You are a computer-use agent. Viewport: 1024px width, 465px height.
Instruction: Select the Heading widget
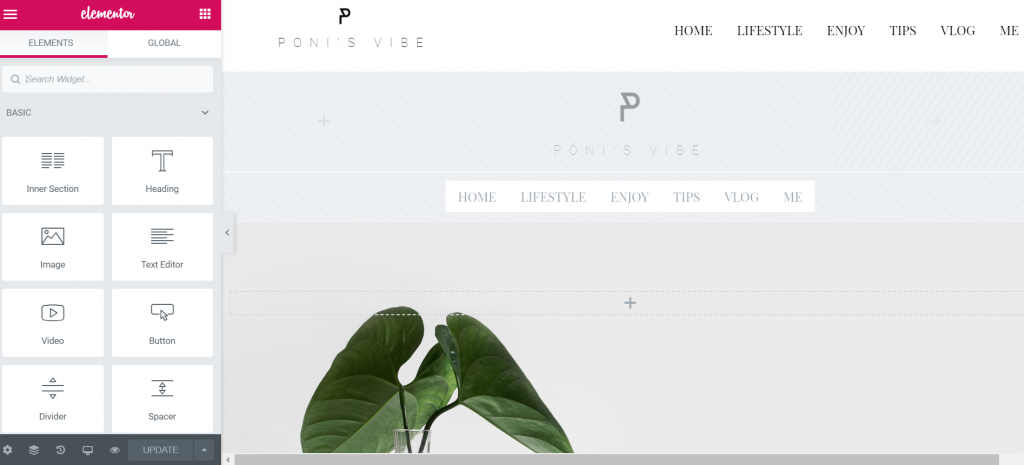tap(162, 171)
